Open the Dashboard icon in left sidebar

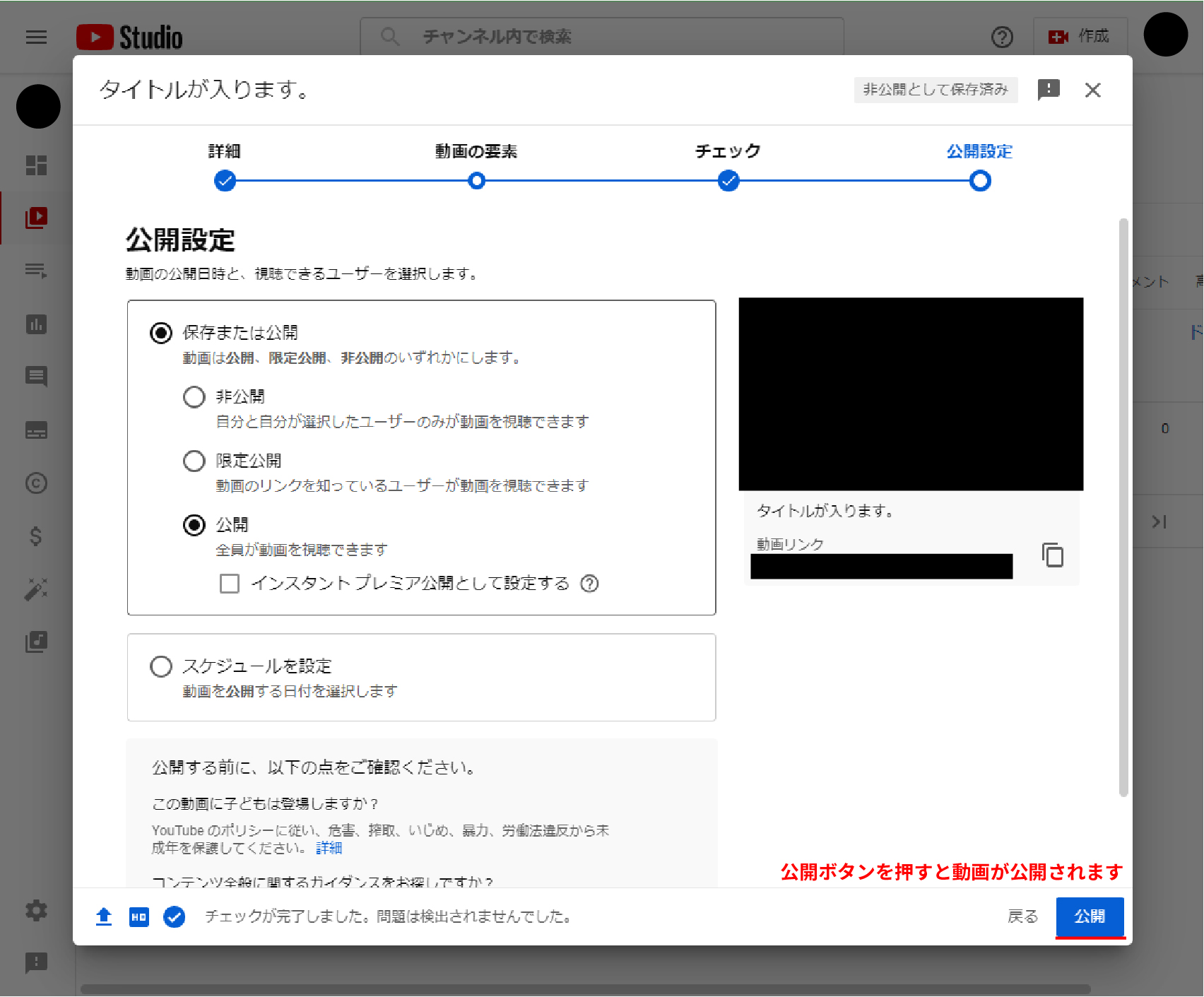pyautogui.click(x=36, y=165)
